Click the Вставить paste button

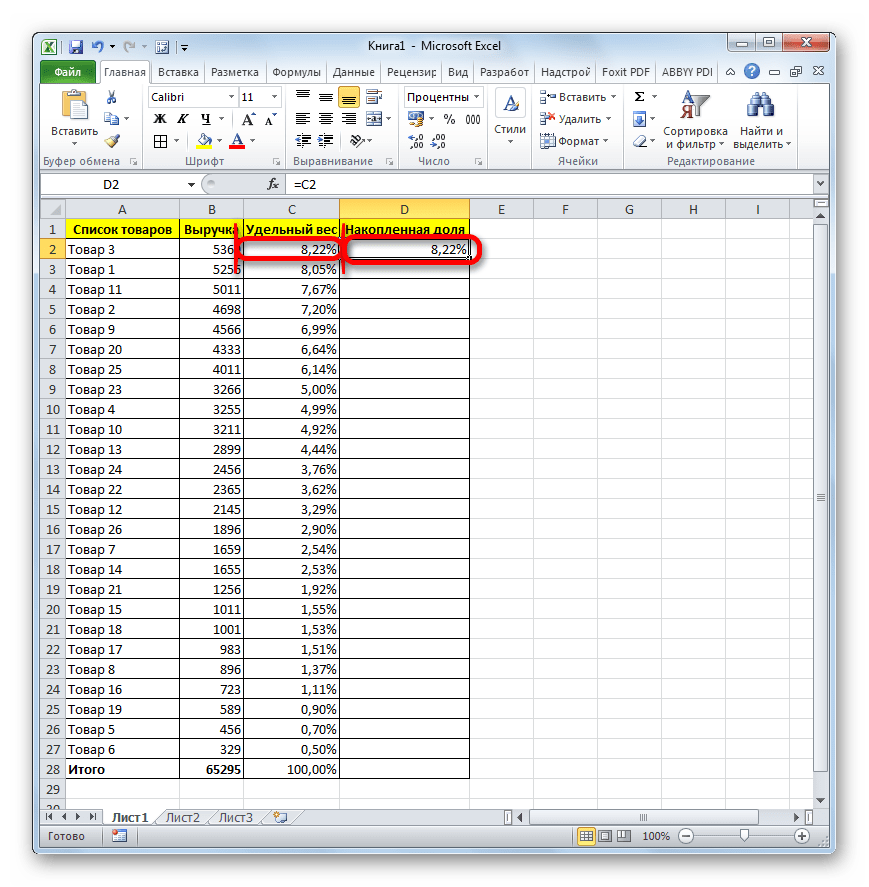(x=74, y=116)
